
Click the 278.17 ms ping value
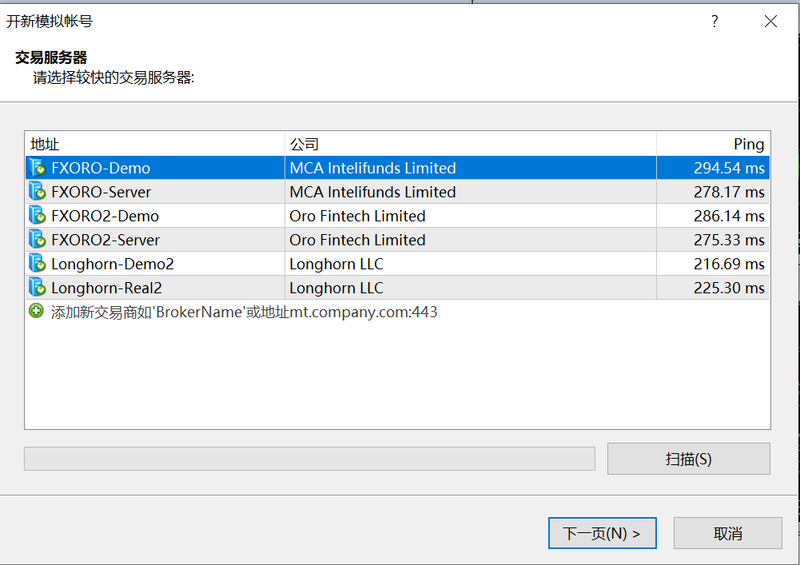(729, 192)
